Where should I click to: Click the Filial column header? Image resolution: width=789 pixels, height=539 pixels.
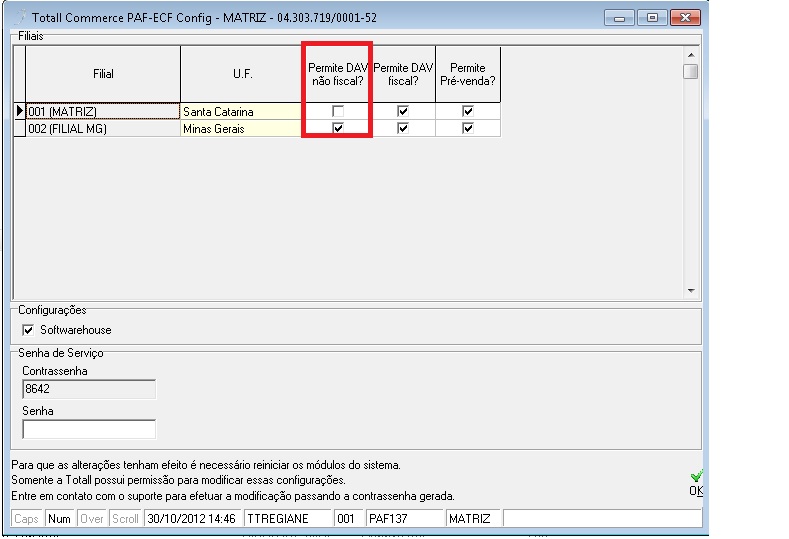(x=103, y=74)
